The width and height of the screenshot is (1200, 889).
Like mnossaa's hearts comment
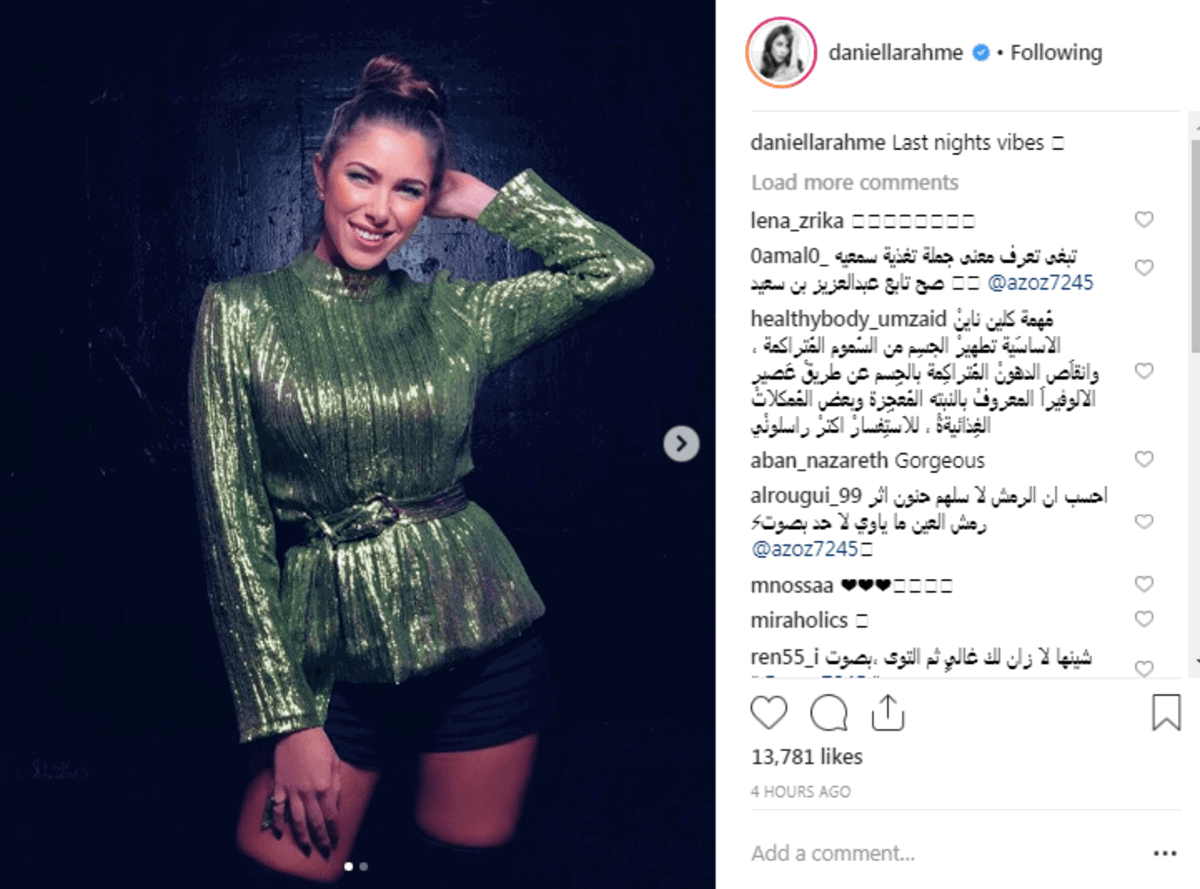click(x=1144, y=584)
